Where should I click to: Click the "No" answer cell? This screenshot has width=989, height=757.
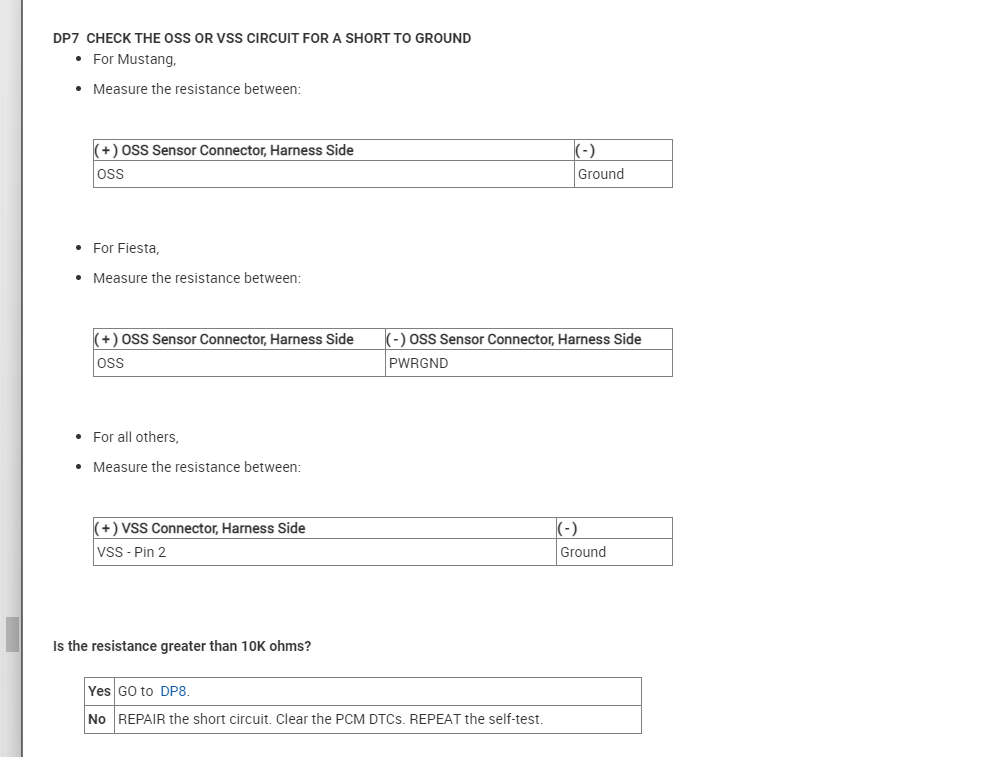97,719
